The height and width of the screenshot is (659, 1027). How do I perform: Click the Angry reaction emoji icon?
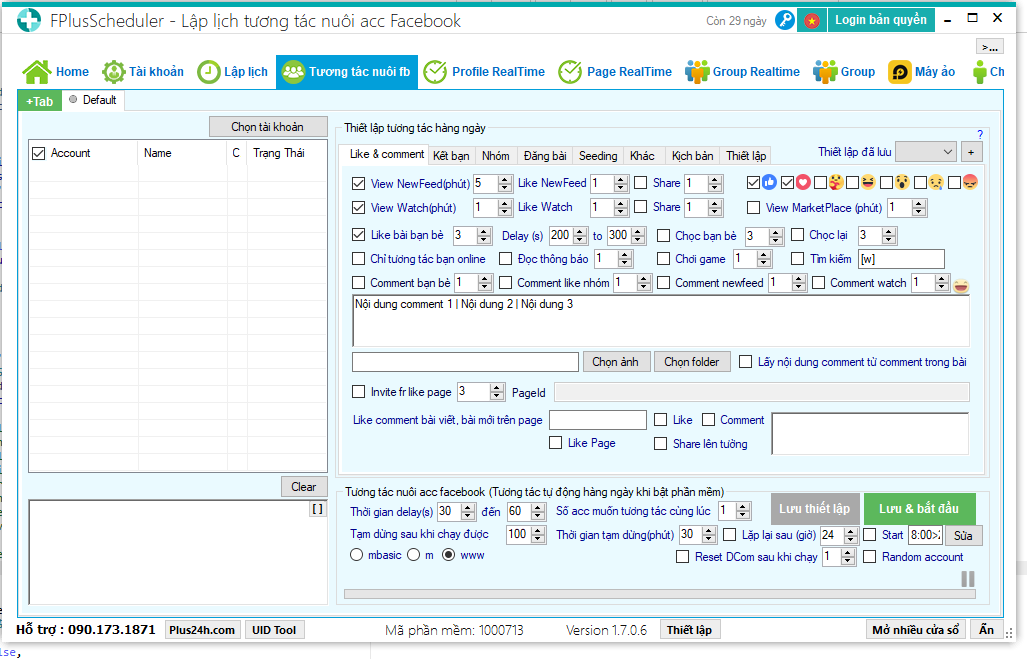click(970, 183)
